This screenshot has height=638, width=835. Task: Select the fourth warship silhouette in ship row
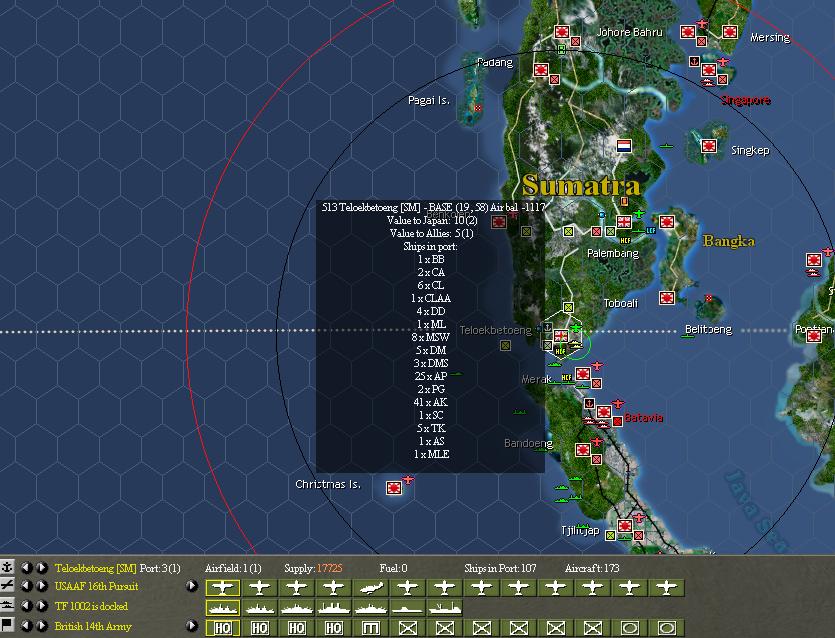(x=333, y=607)
